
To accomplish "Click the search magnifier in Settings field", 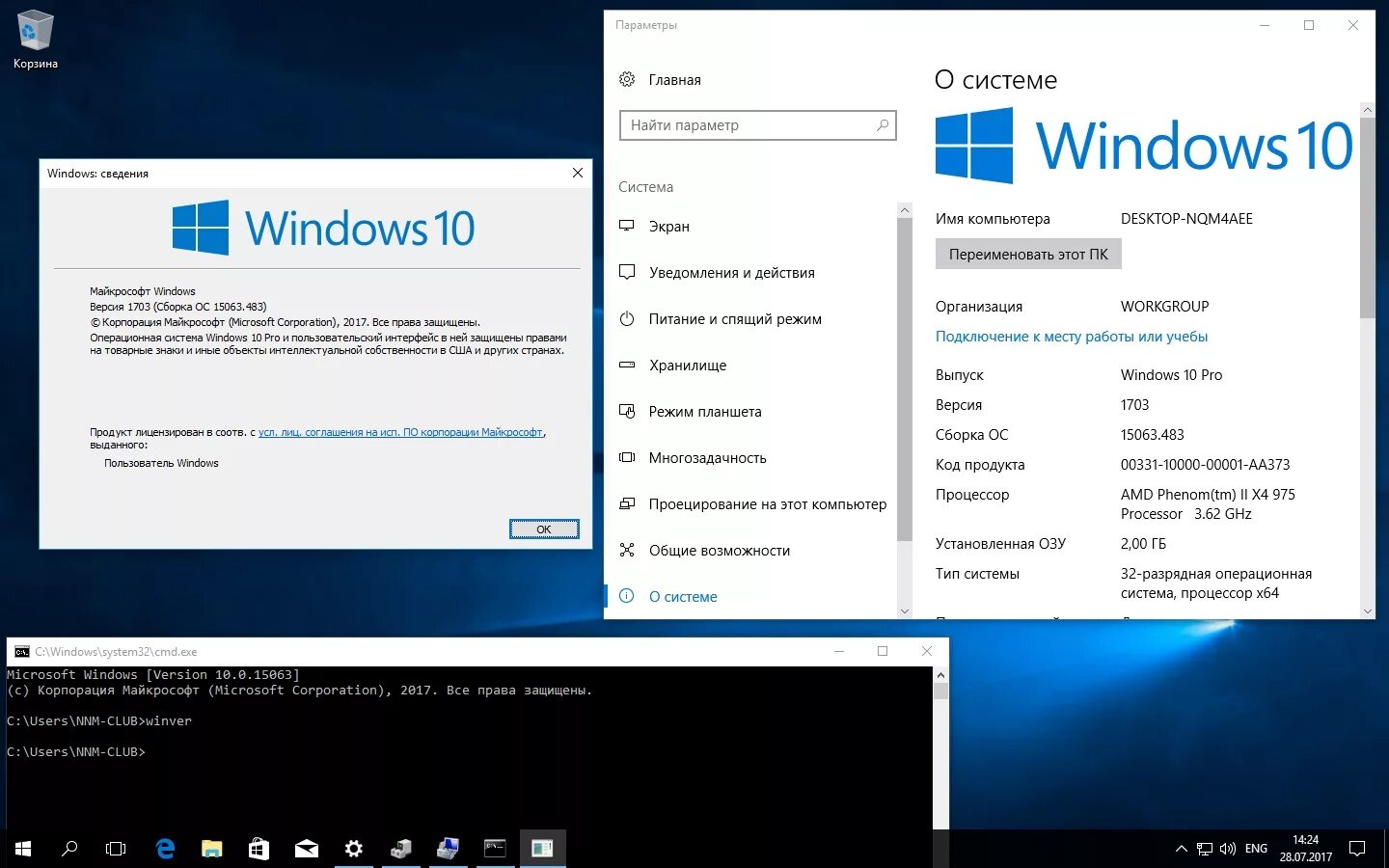I will [x=882, y=125].
